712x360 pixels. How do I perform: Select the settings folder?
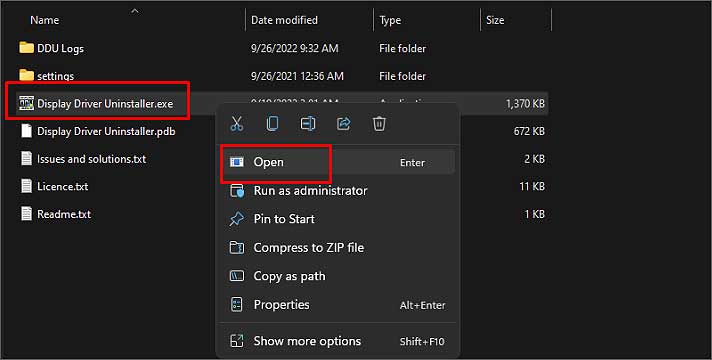[55, 76]
